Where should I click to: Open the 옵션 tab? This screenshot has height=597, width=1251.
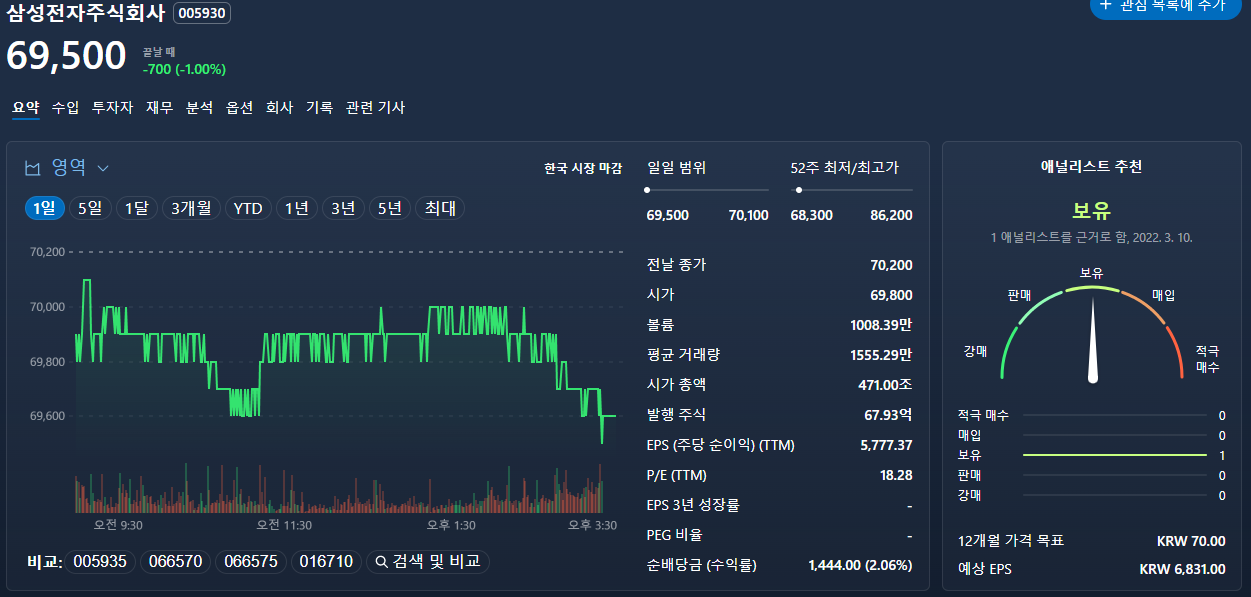pyautogui.click(x=239, y=108)
